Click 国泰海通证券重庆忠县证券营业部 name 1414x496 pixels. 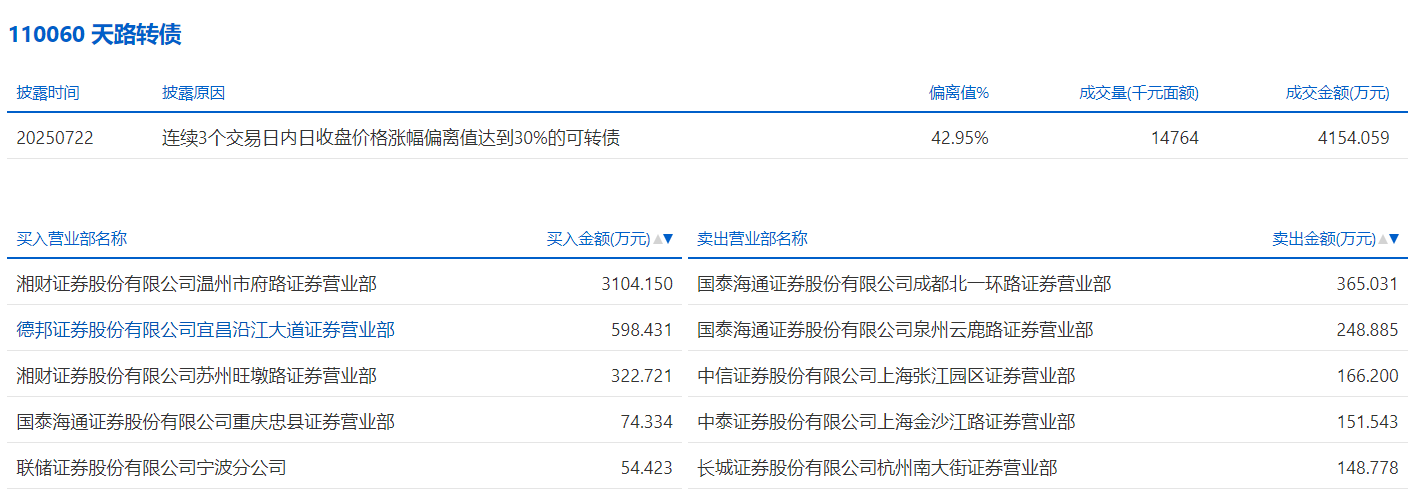206,422
